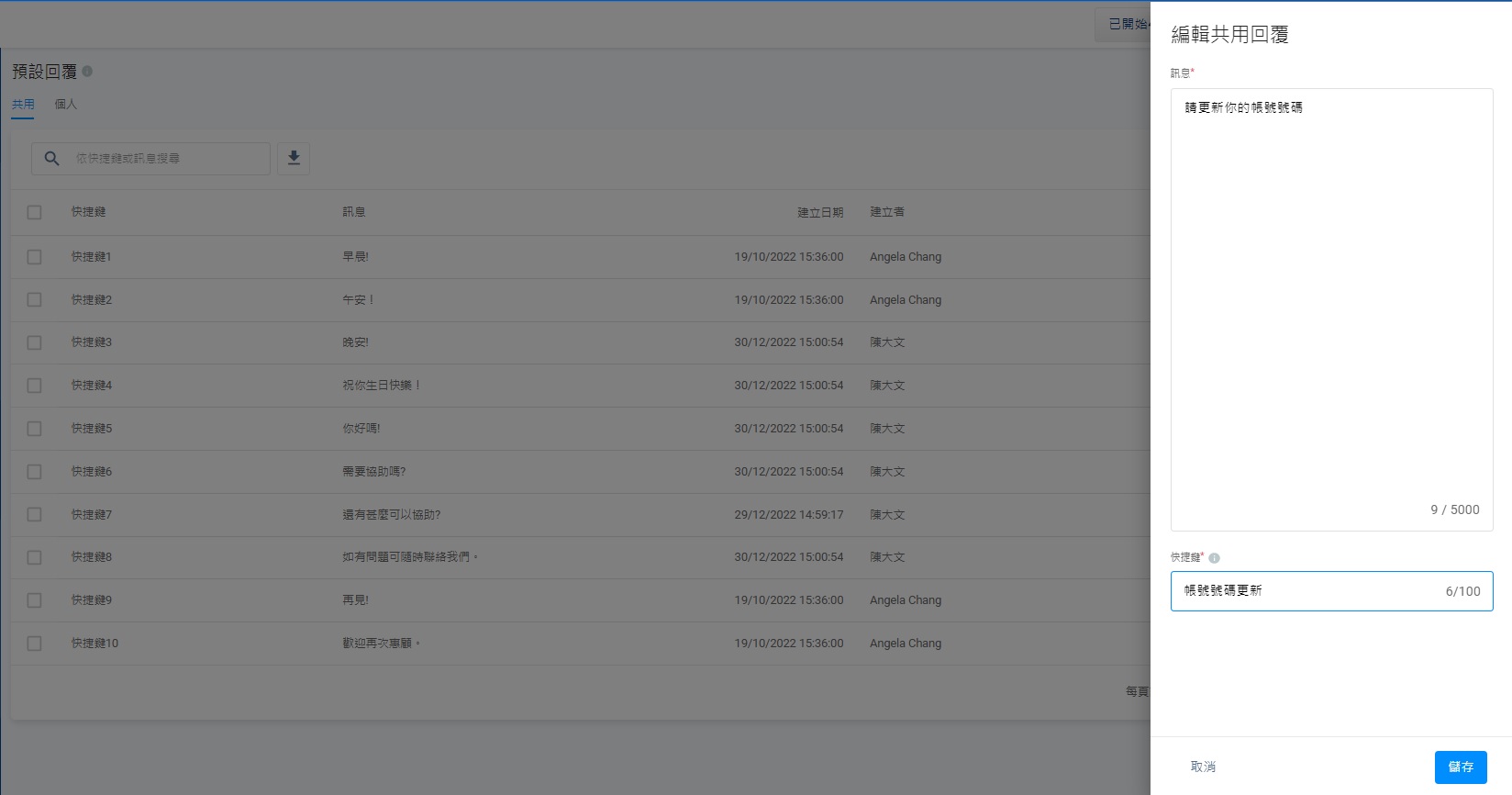Check the box for 快捷鍵7 row
This screenshot has height=795, width=1512.
point(35,515)
